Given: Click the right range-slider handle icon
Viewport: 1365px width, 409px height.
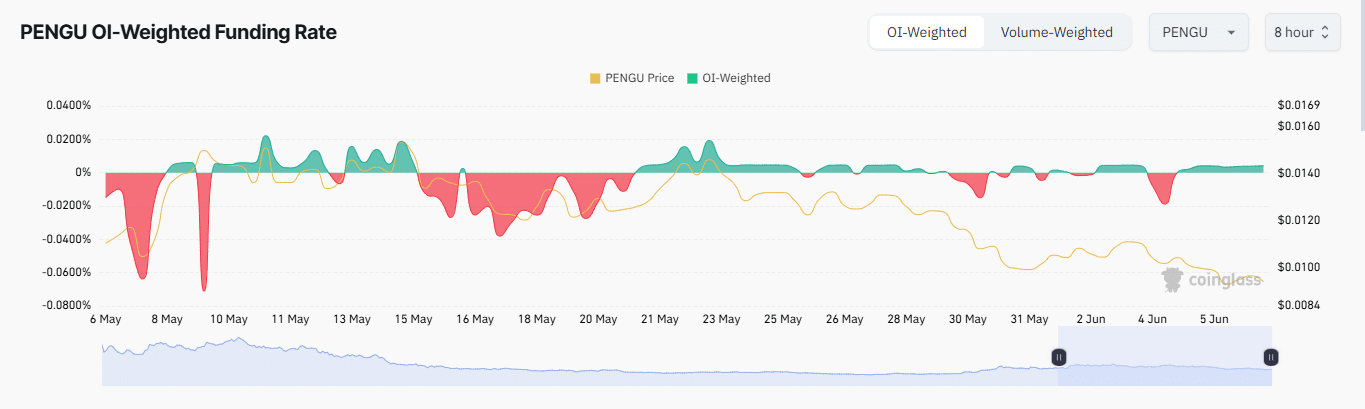Looking at the screenshot, I should click(x=1271, y=356).
